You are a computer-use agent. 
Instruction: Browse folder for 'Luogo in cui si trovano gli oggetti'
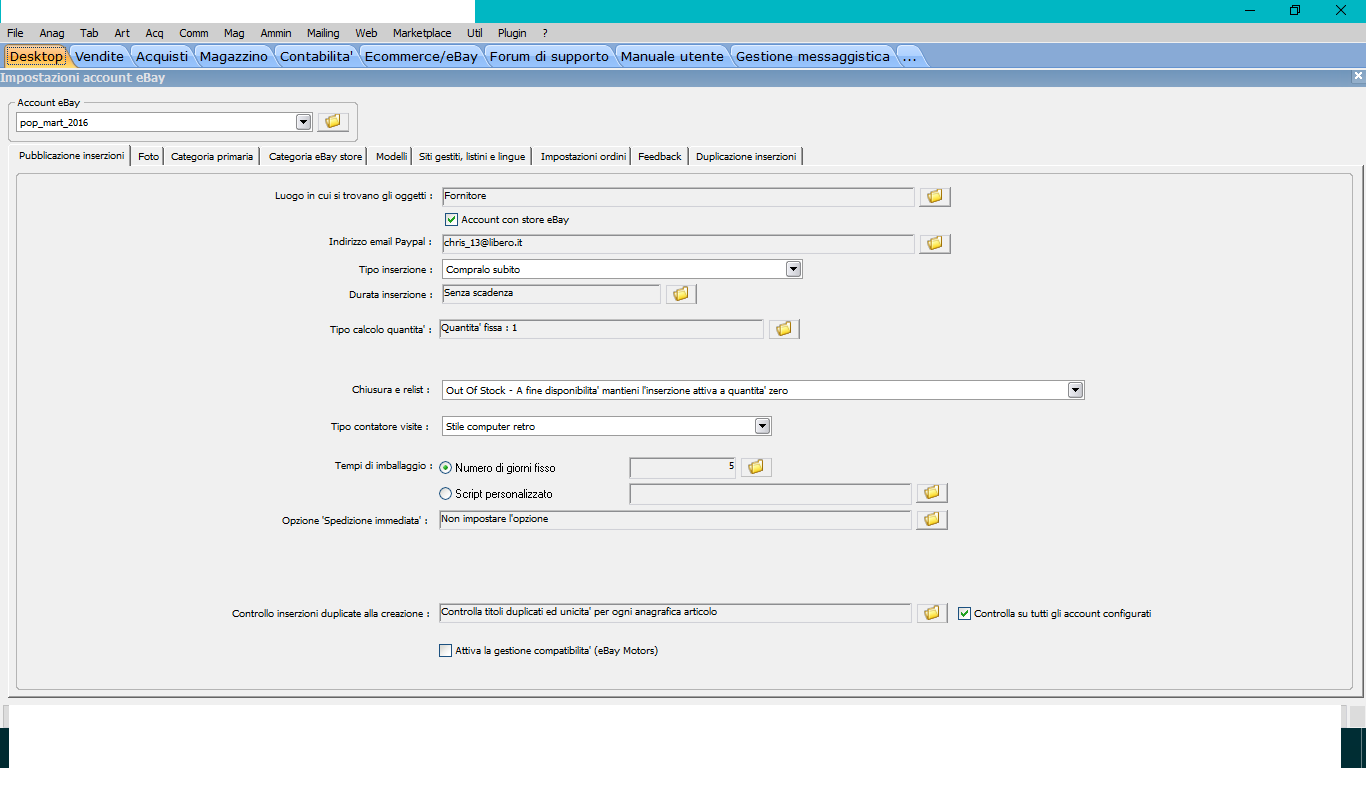coord(935,197)
